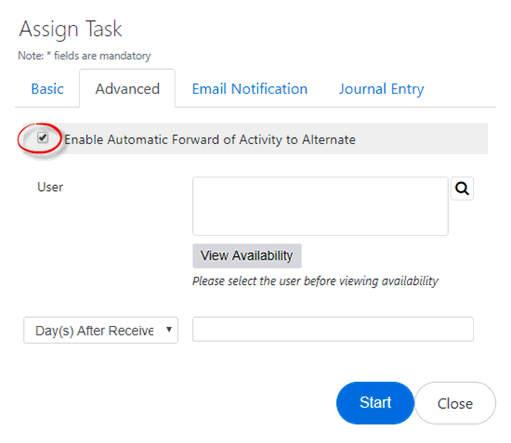Switch to the Basic tab
Image resolution: width=511 pixels, height=443 pixels.
point(47,89)
